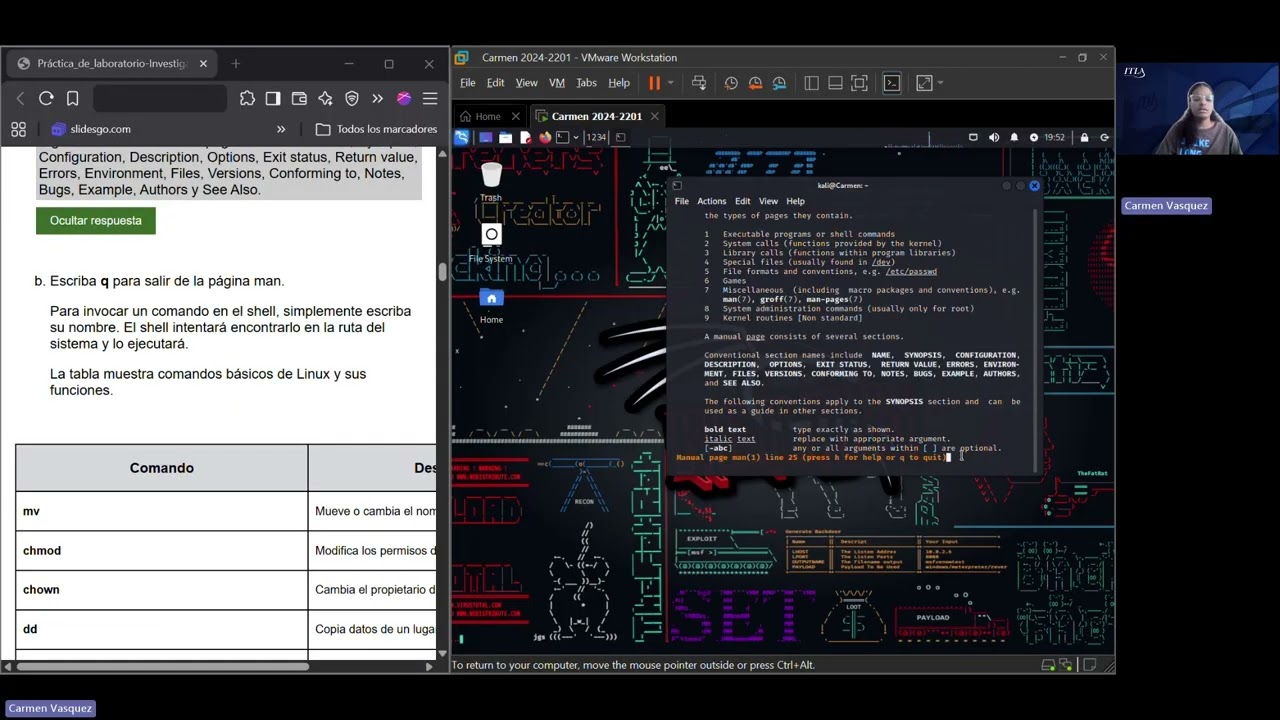
Task: Open Trash on Kali desktop
Action: 491,181
